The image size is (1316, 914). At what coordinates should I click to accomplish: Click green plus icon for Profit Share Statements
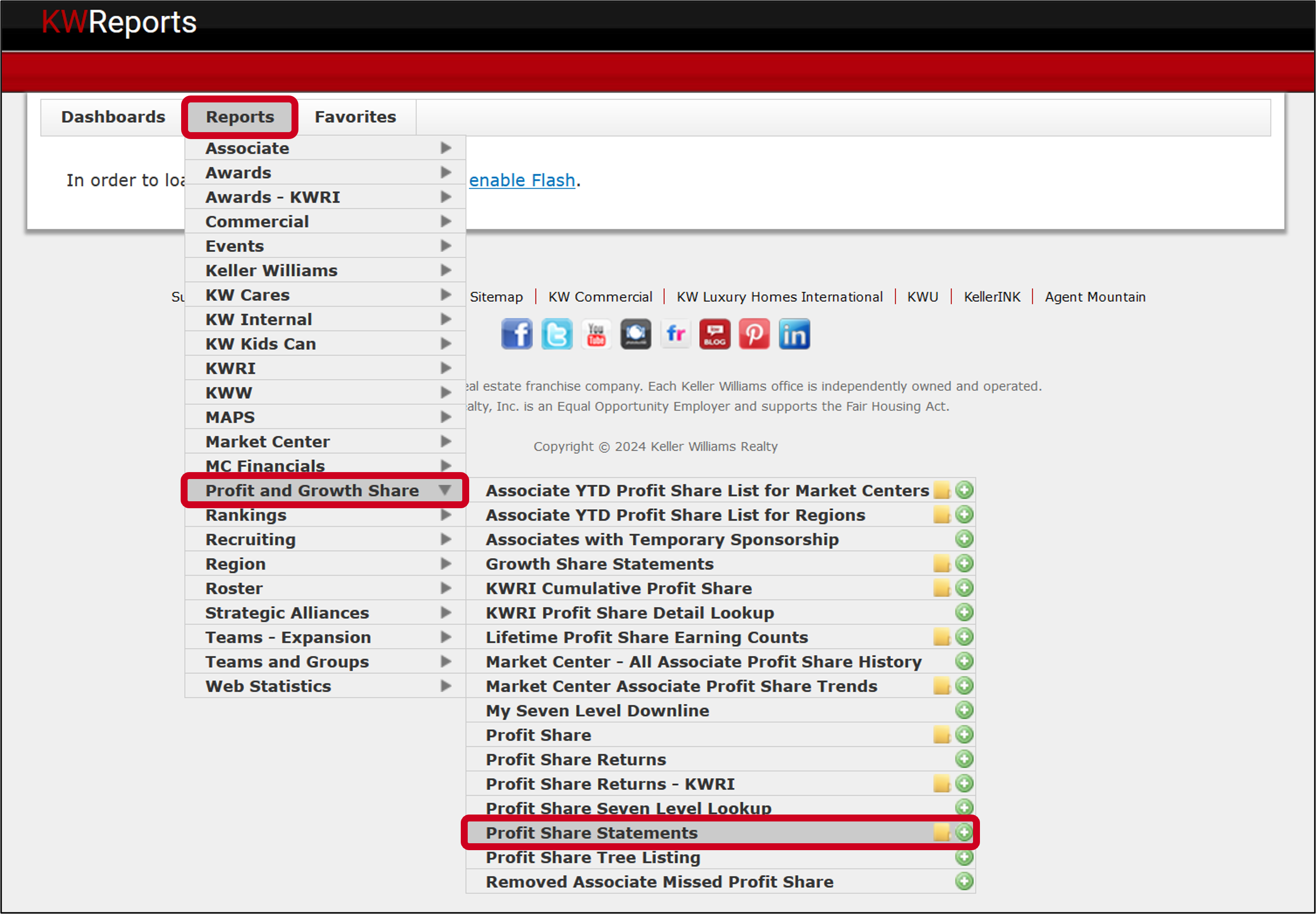click(x=965, y=832)
